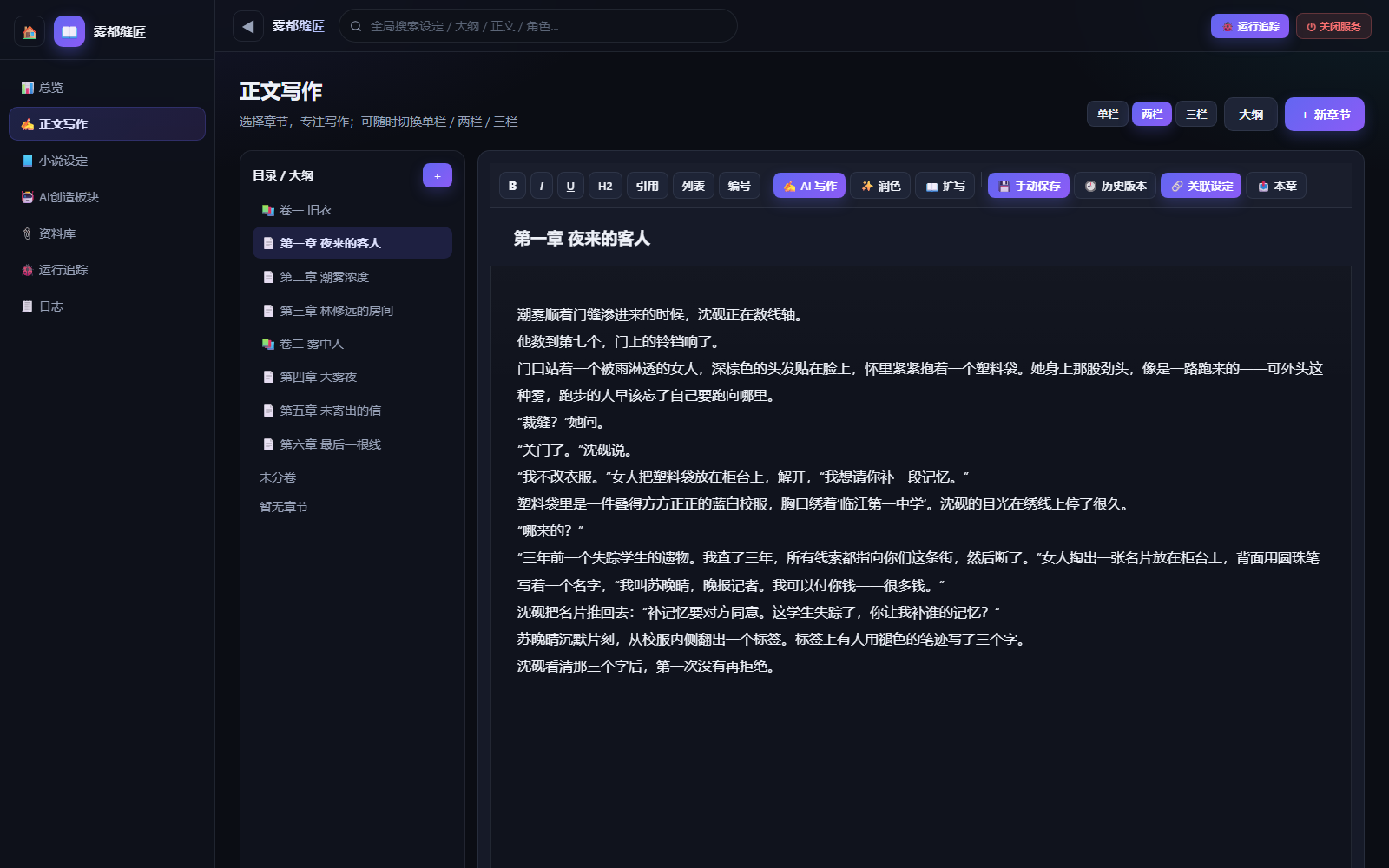Viewport: 1389px width, 868px height.
Task: Open AI创造板块 in the sidebar
Action: [107, 197]
